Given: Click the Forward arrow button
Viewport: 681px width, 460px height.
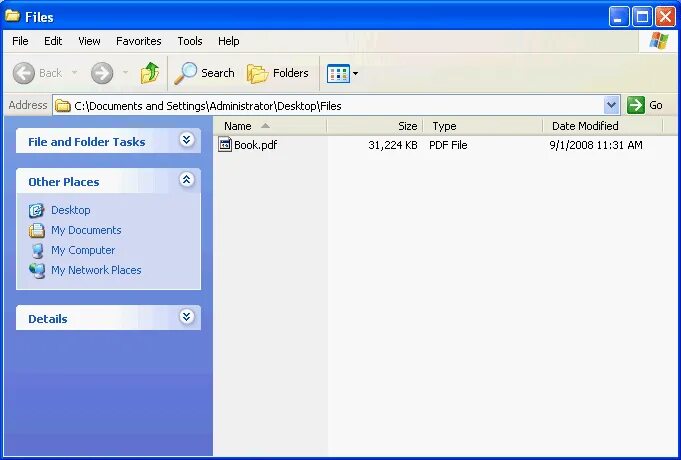Looking at the screenshot, I should (102, 73).
